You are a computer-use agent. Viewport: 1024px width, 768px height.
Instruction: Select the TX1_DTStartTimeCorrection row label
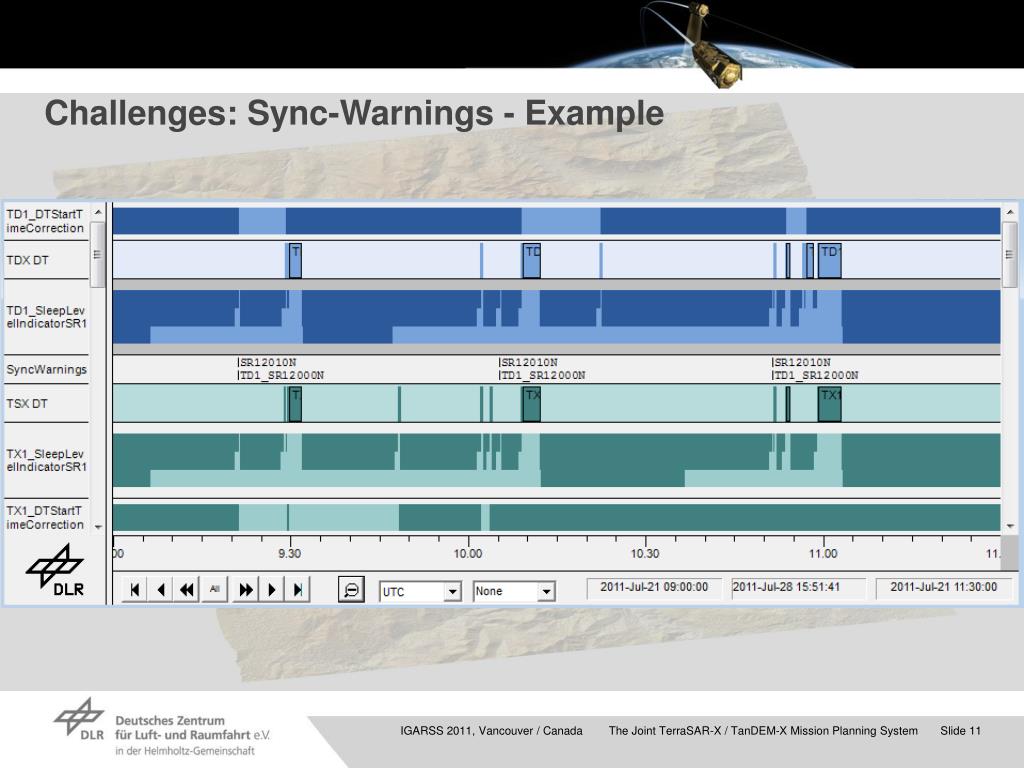pos(45,518)
